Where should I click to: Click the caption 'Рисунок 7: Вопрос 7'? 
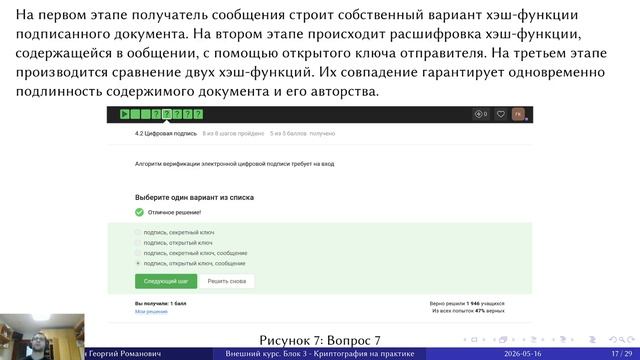pyautogui.click(x=320, y=340)
